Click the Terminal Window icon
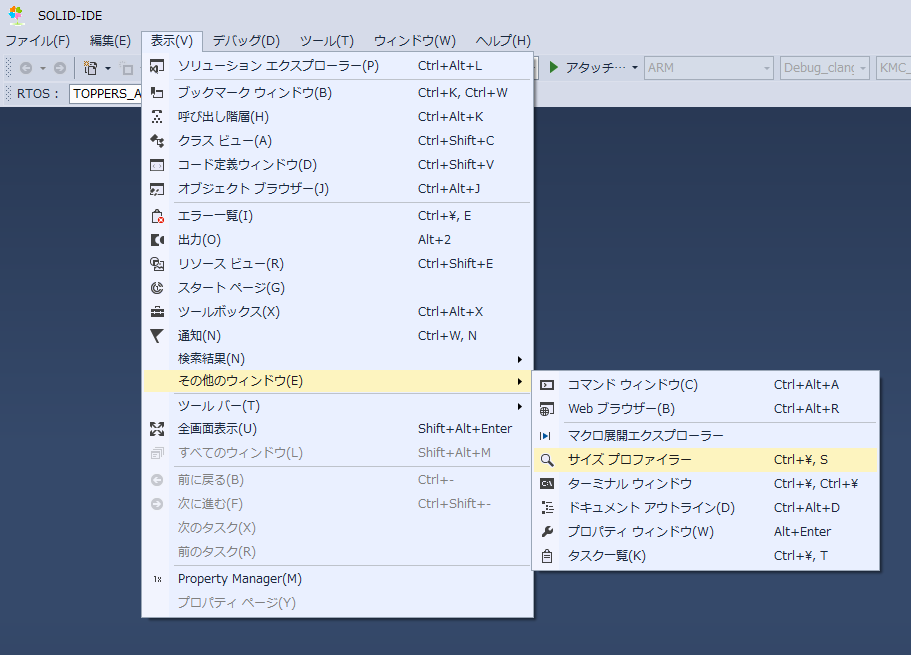911x655 pixels. coord(547,484)
